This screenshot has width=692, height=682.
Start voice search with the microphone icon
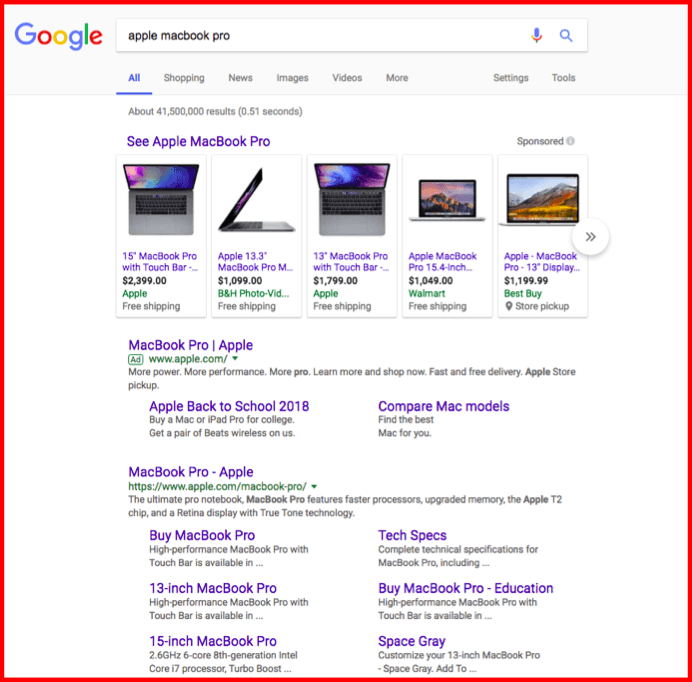click(536, 35)
